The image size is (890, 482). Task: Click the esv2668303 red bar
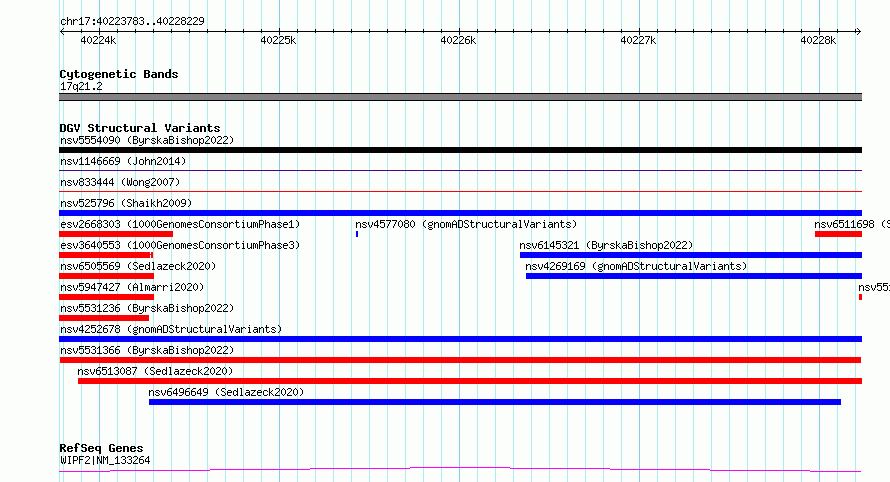tap(116, 234)
